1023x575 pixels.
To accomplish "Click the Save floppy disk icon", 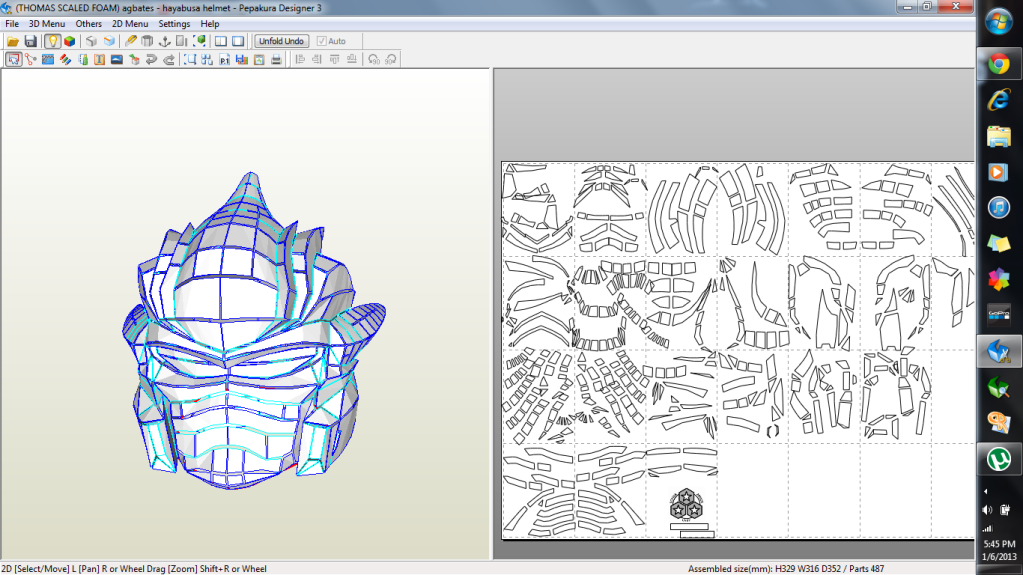I will click(31, 41).
